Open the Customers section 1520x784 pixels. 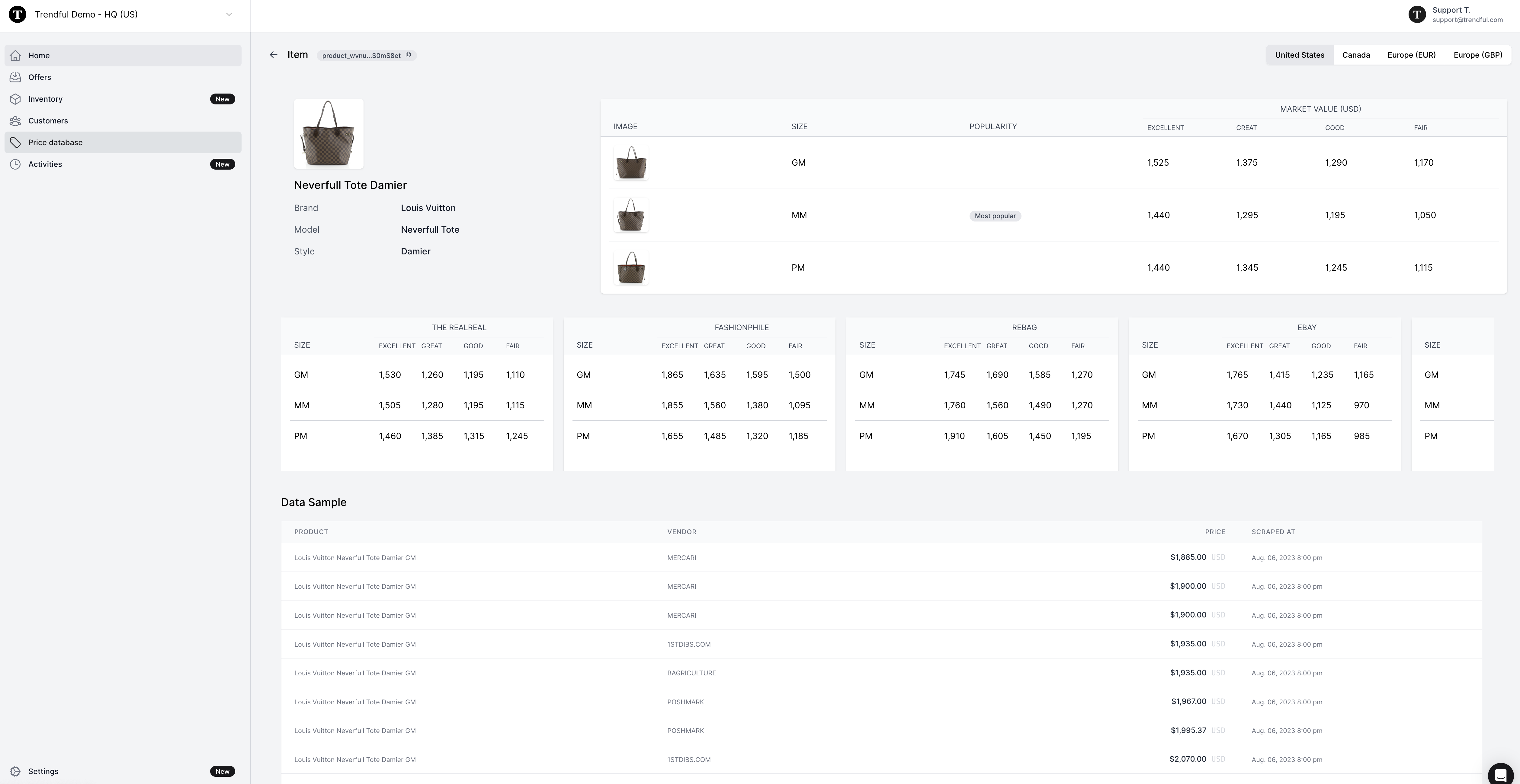(123, 121)
